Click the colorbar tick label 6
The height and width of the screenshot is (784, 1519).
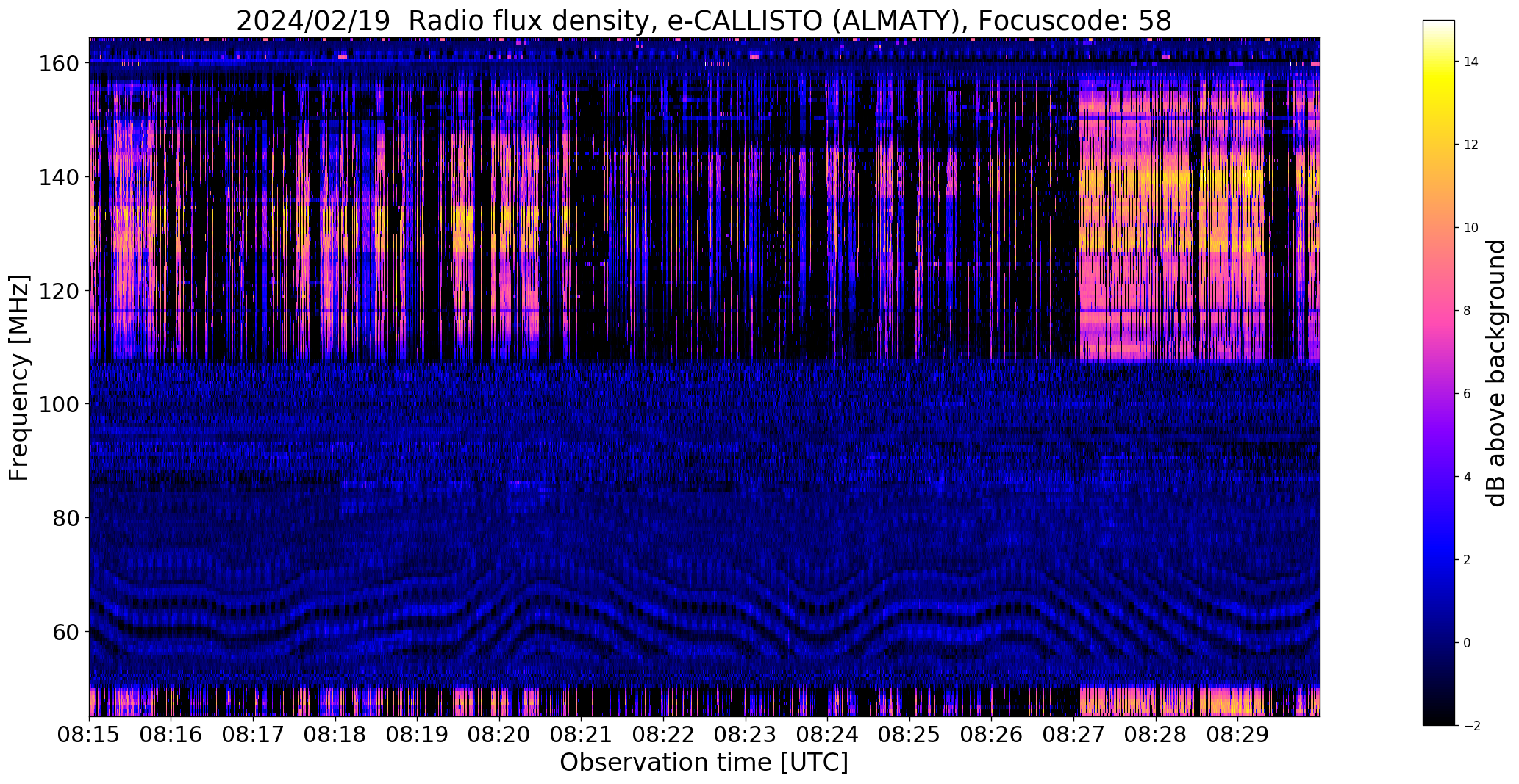click(x=1467, y=394)
